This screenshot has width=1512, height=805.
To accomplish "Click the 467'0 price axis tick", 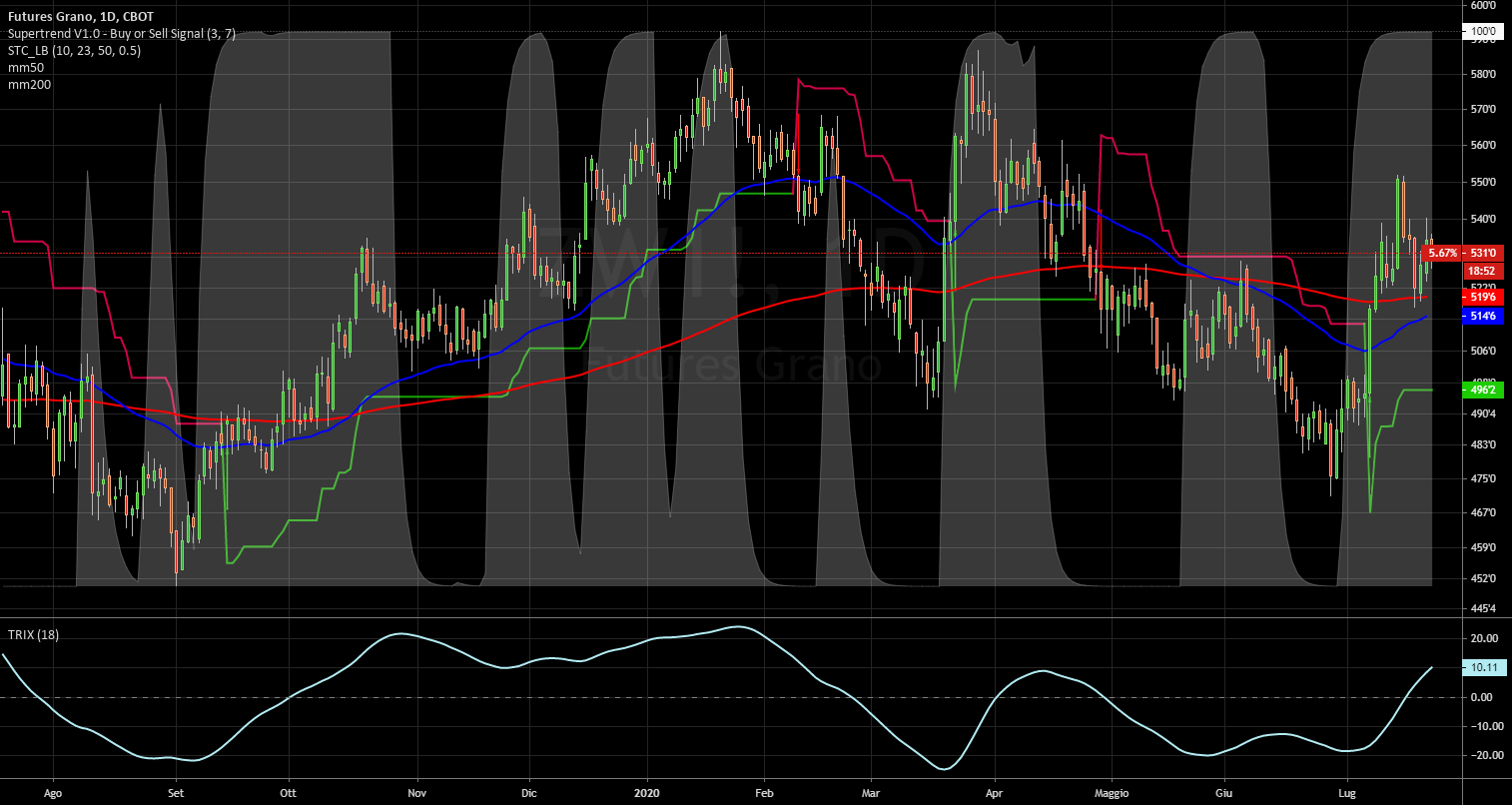I will 1483,513.
